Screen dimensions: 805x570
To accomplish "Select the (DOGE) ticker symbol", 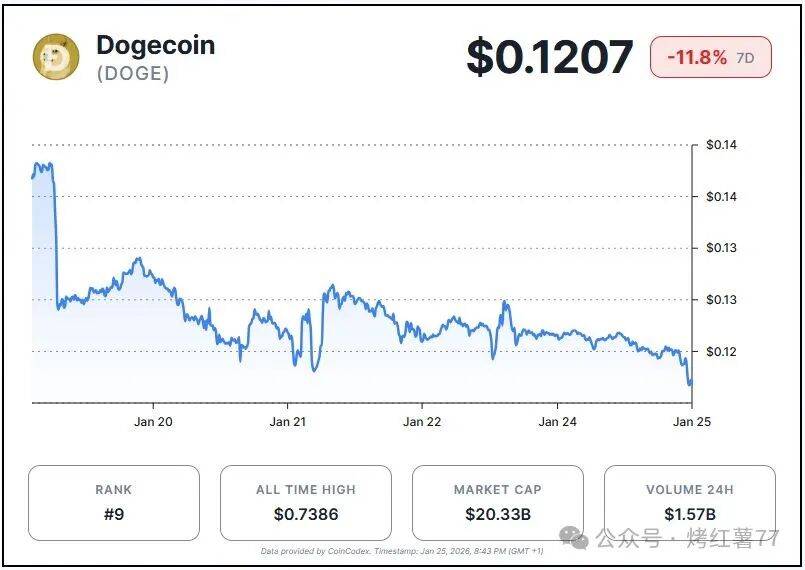I will (x=133, y=74).
